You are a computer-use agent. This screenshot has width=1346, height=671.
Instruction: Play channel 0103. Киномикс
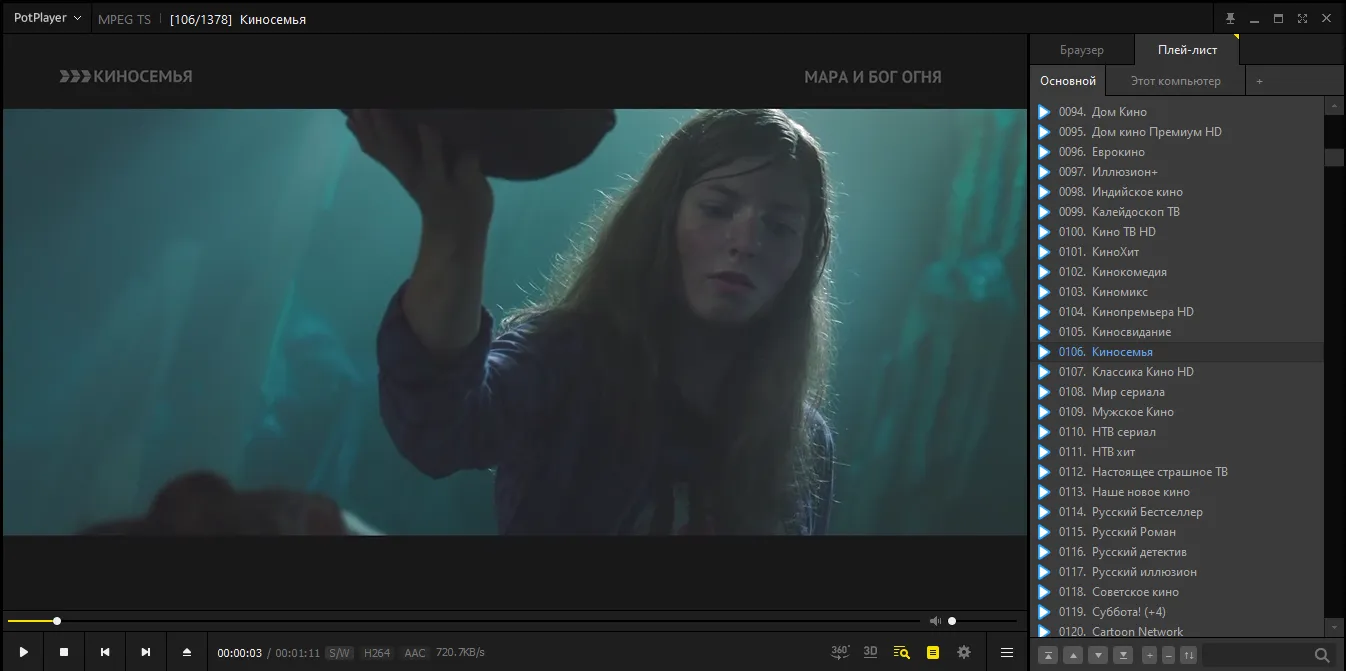(1176, 292)
